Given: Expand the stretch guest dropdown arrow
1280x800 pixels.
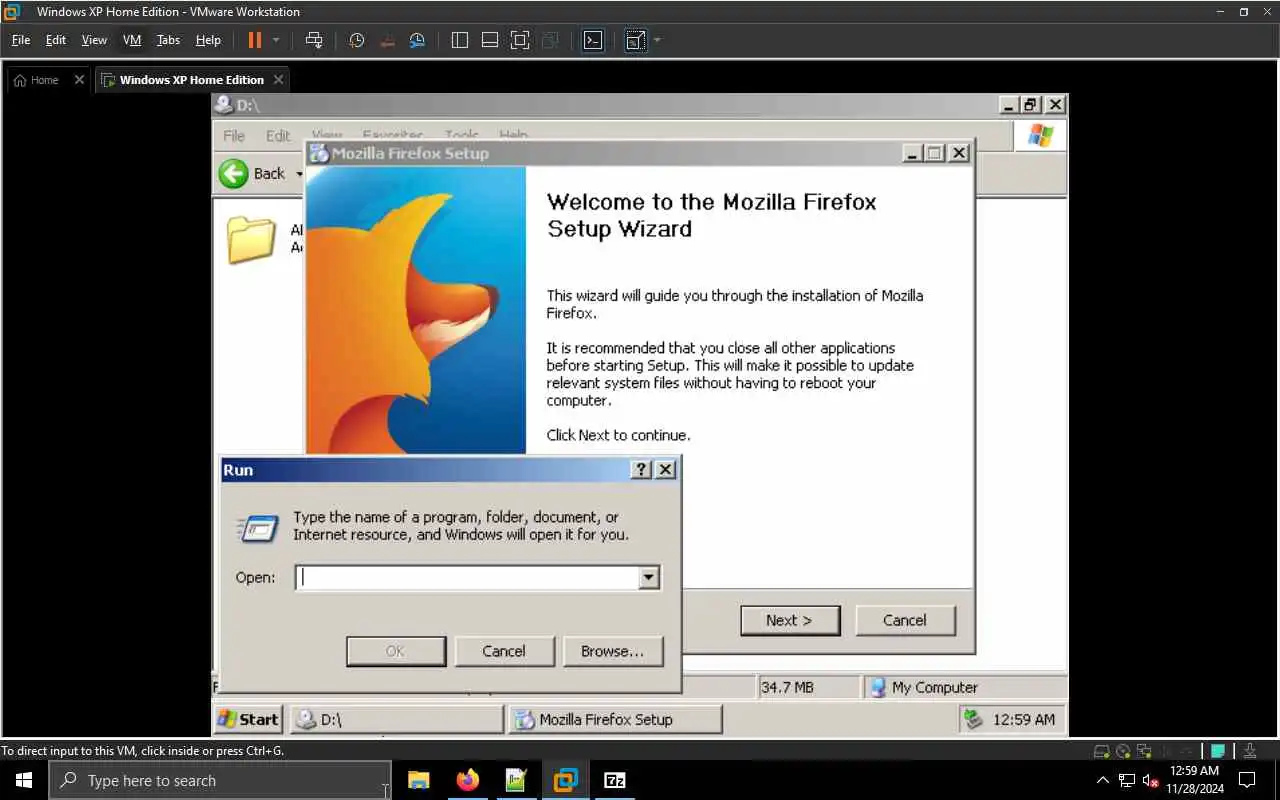Looking at the screenshot, I should pyautogui.click(x=657, y=40).
